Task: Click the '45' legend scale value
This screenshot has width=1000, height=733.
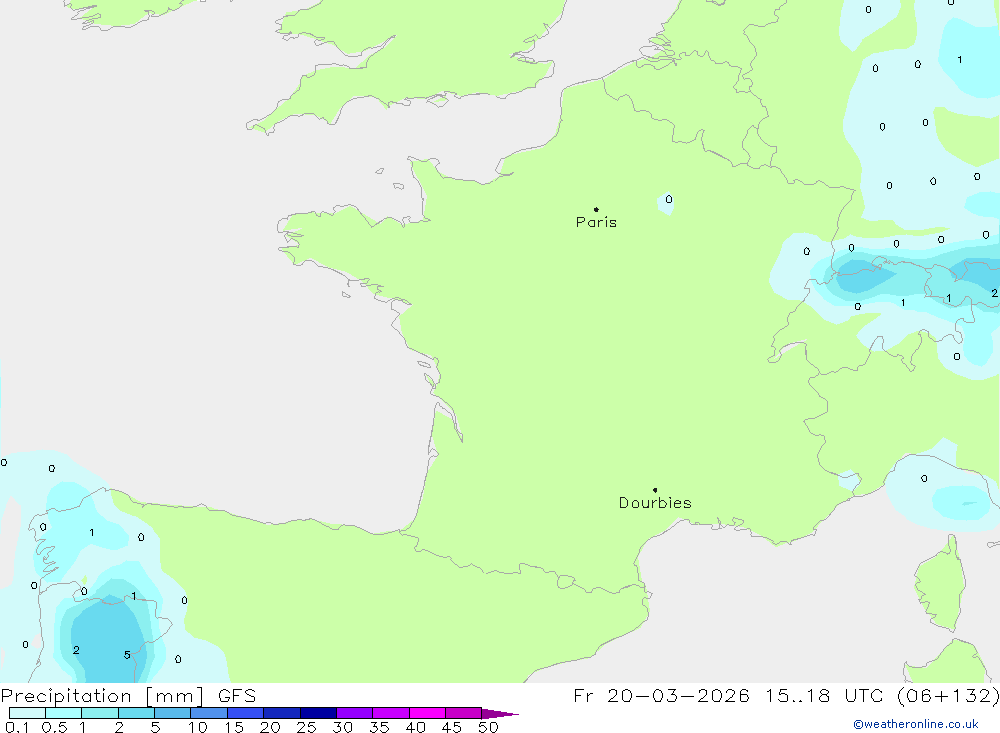Action: click(452, 727)
